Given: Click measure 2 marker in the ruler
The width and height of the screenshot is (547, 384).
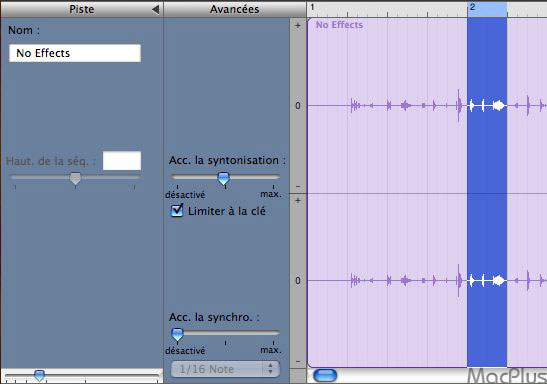Looking at the screenshot, I should point(472,7).
